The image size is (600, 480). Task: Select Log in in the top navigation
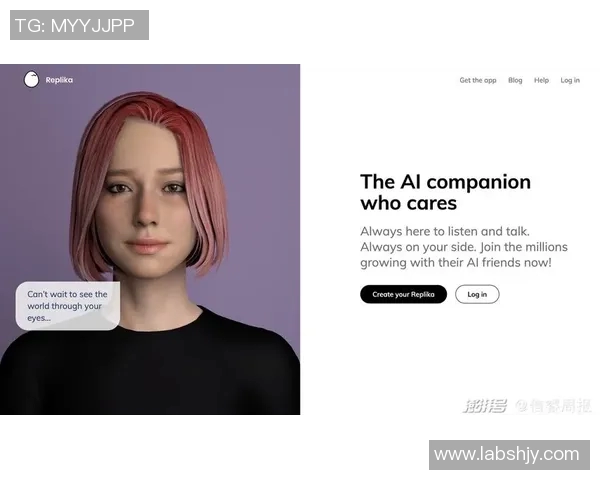tap(570, 80)
